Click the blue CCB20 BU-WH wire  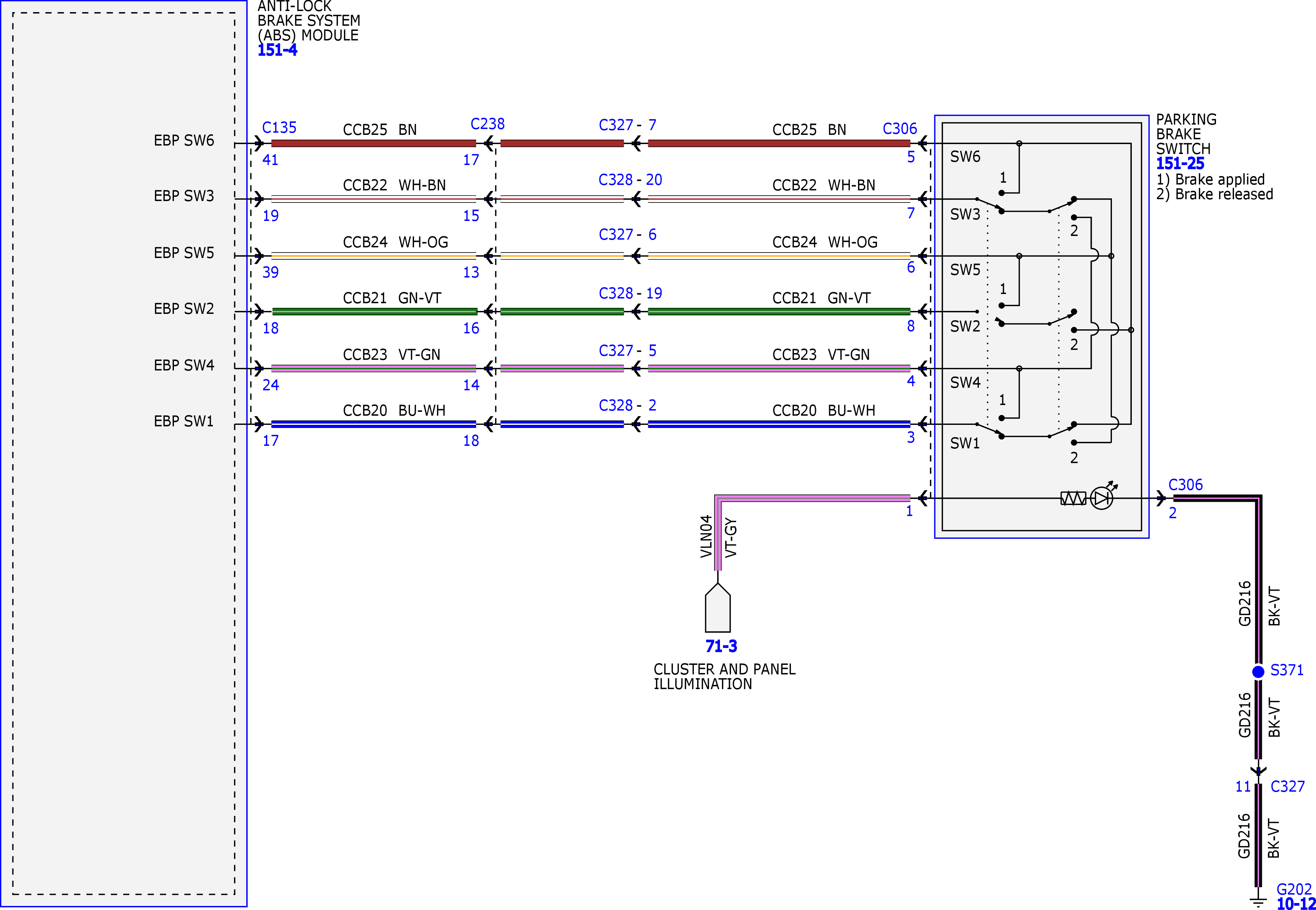click(373, 424)
